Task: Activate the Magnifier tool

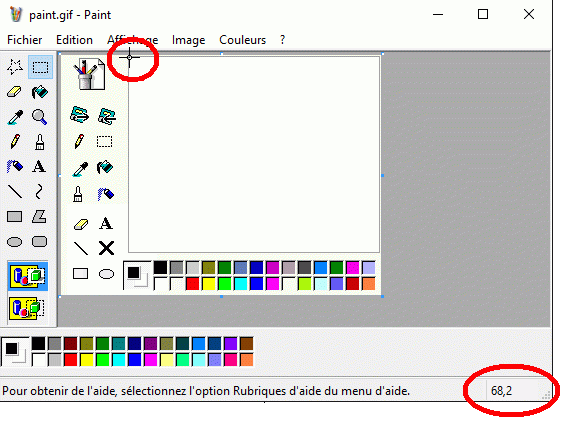Action: coord(40,117)
